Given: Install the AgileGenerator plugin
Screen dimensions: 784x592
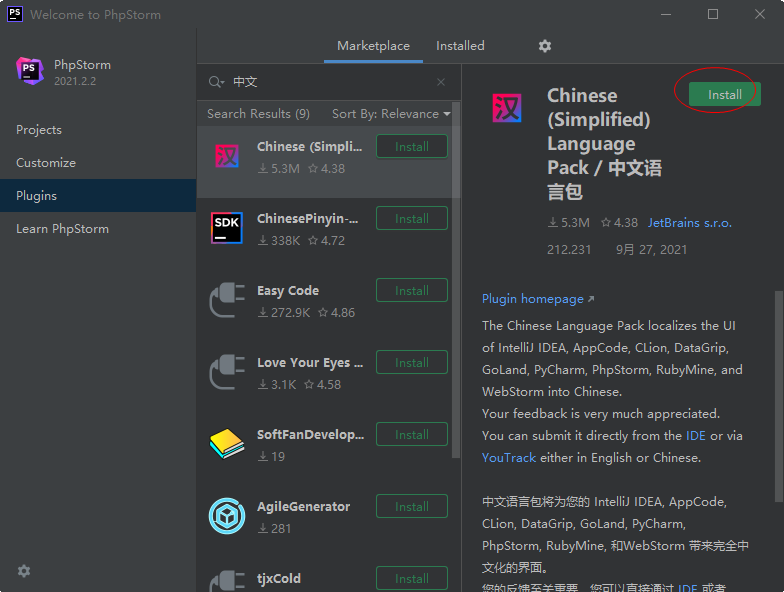Looking at the screenshot, I should (412, 506).
